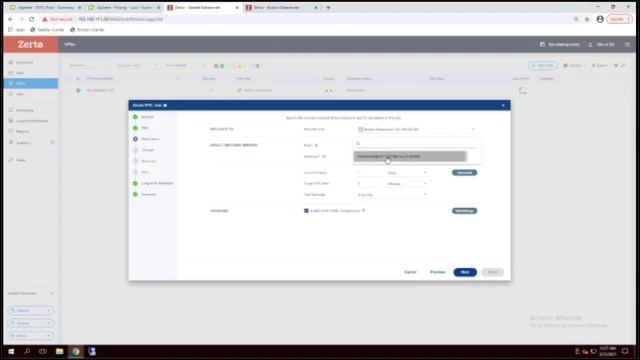
Task: Open the hamburger menu in the Zerto header
Action: click(627, 44)
